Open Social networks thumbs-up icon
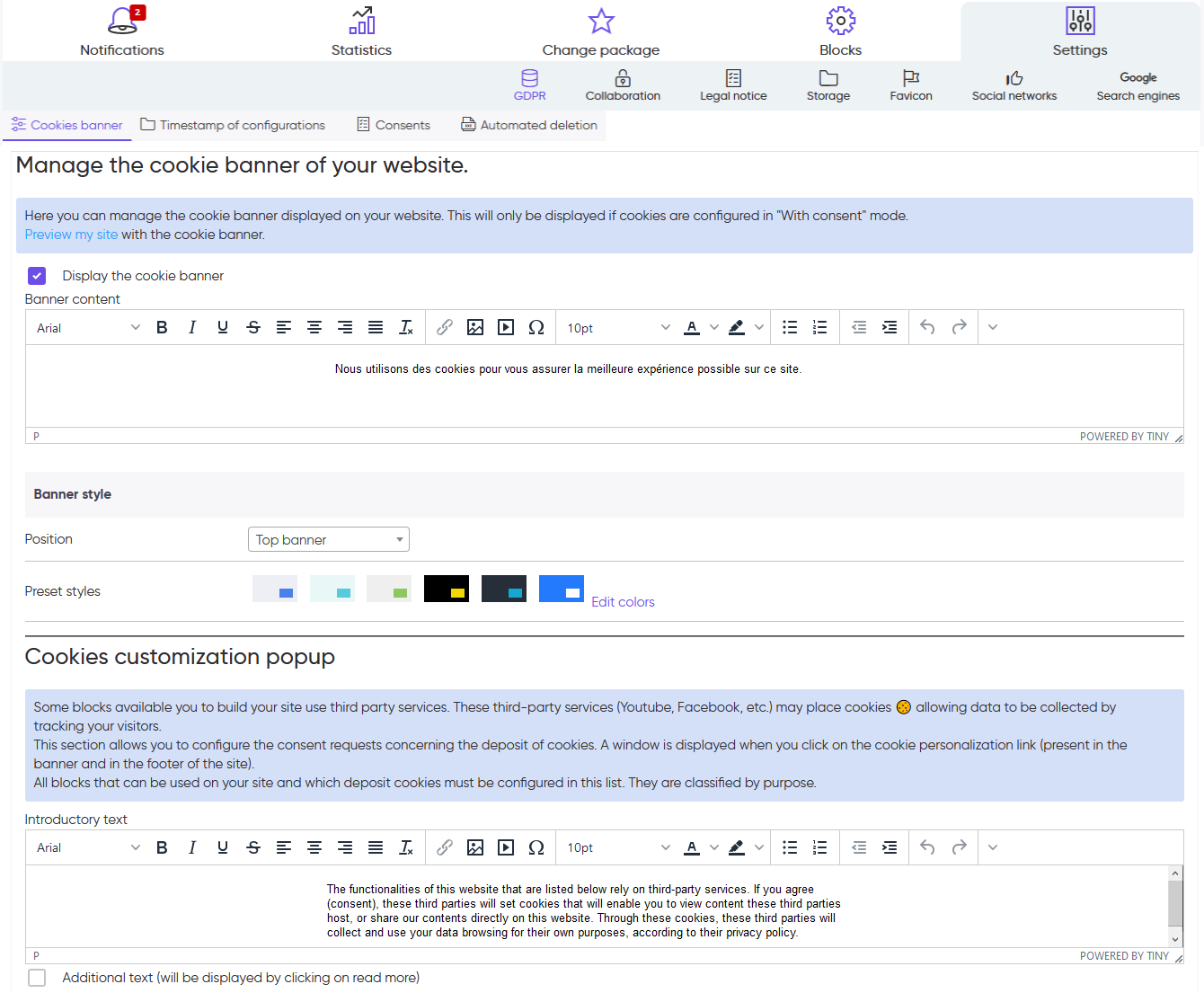1204x993 pixels. pos(1014,78)
